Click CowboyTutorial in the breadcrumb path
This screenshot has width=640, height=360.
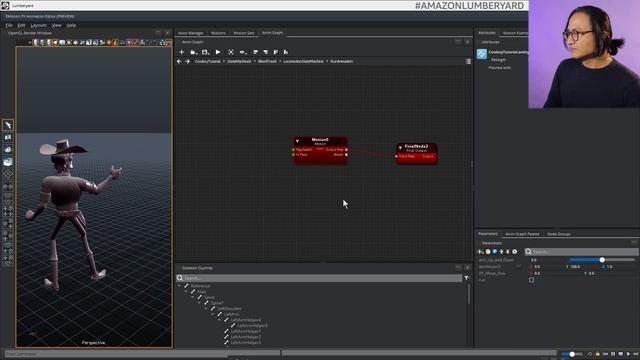click(207, 61)
